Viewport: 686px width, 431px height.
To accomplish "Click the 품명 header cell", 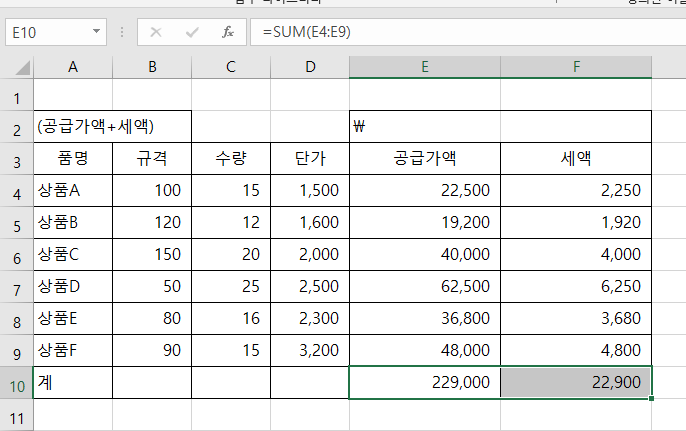I will pyautogui.click(x=73, y=158).
